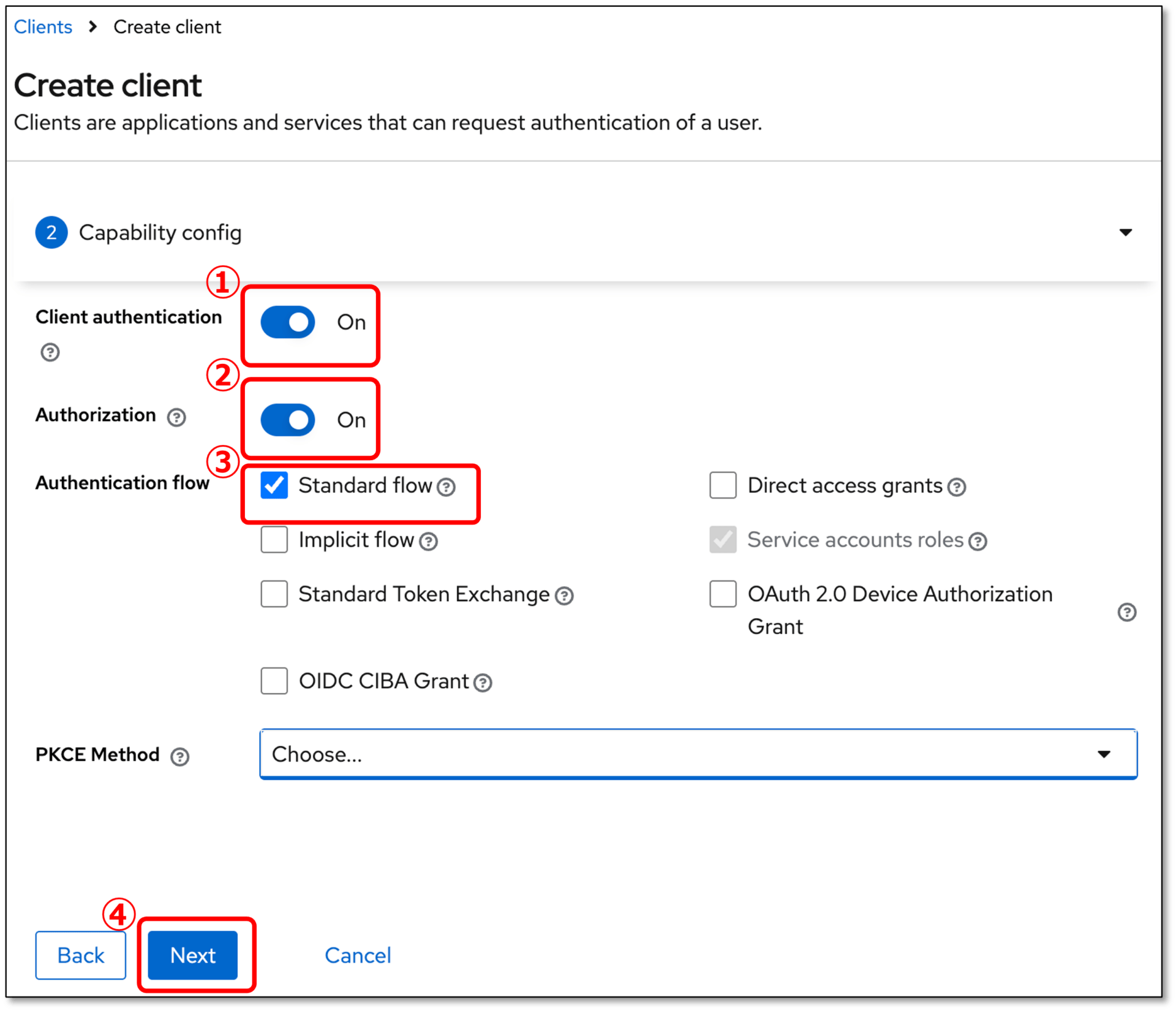
Task: Click Authorization help question mark icon
Action: tap(176, 417)
